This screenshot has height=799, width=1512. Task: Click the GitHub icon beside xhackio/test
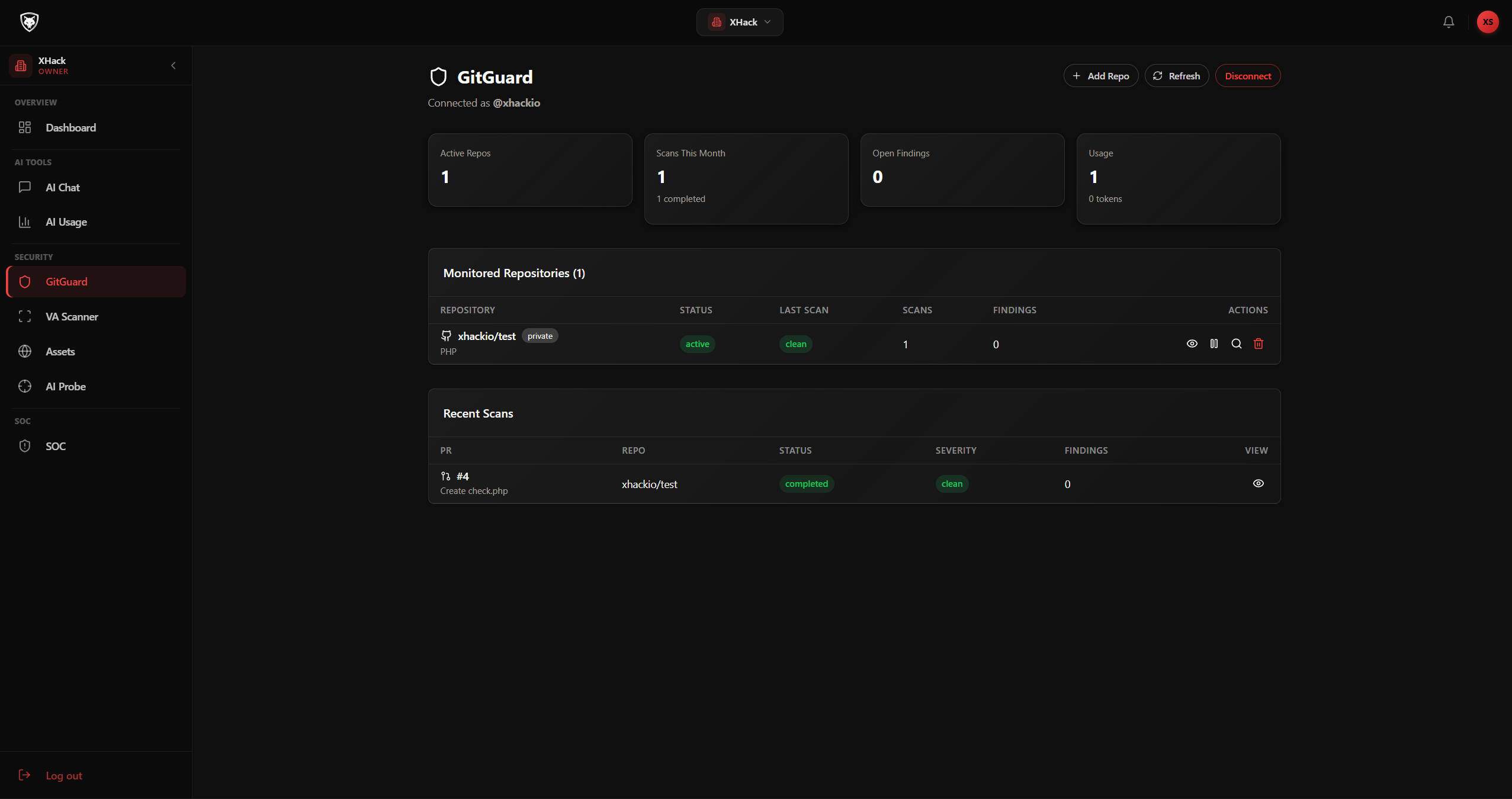click(x=446, y=336)
